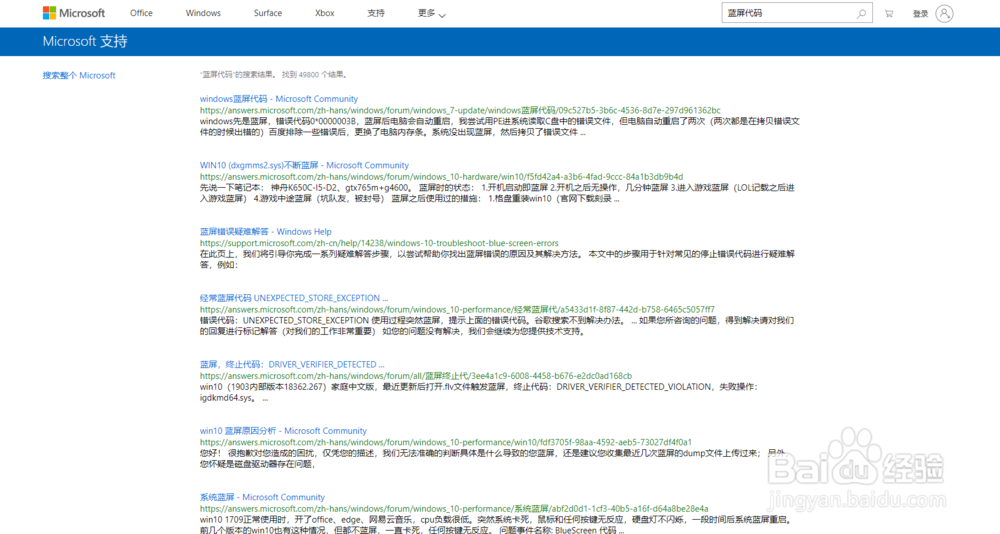
Task: Click the windows_10-hardware forum URL
Action: pos(441,177)
